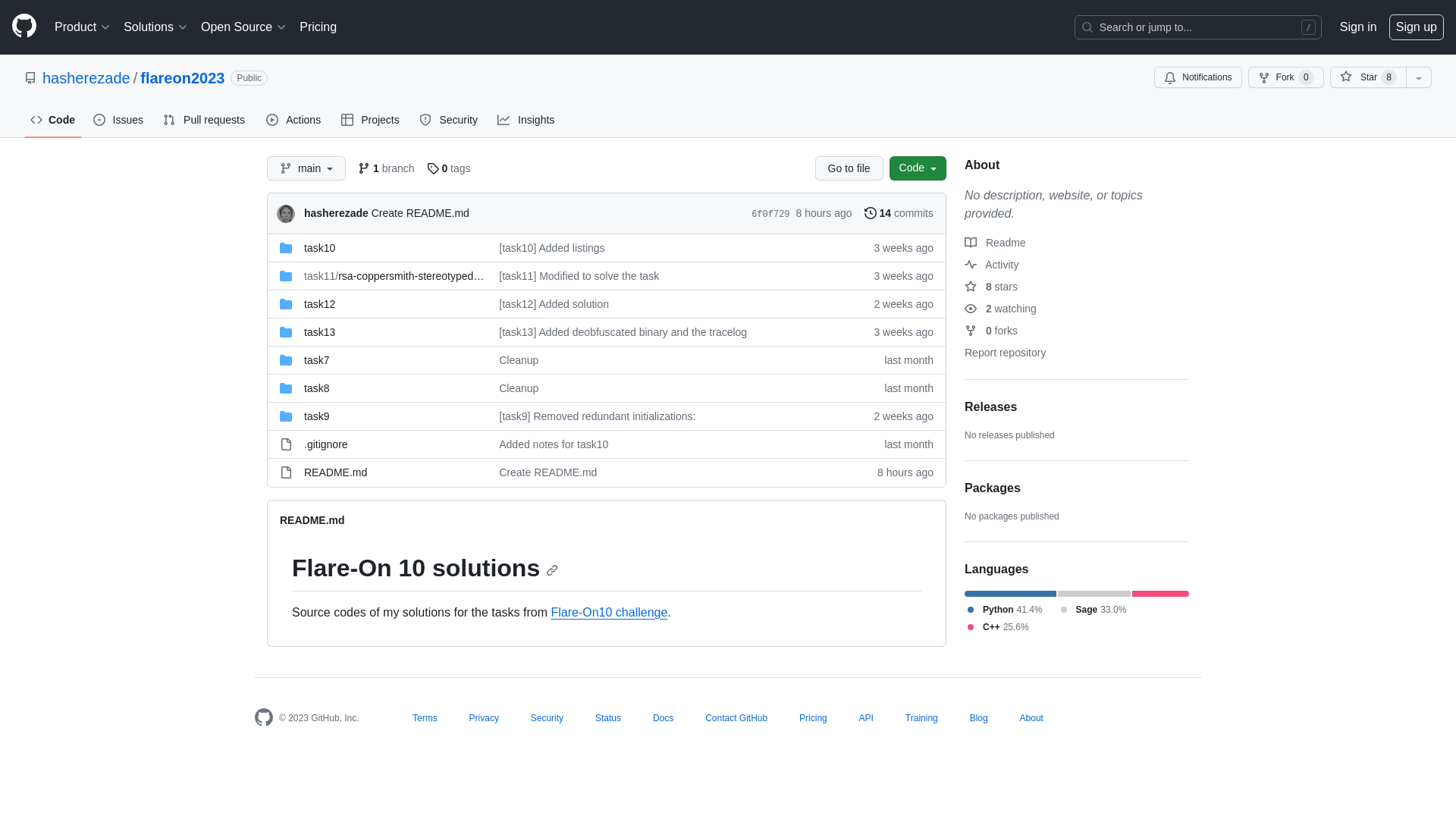Click the Sign in link
The width and height of the screenshot is (1456, 819).
pos(1358,27)
